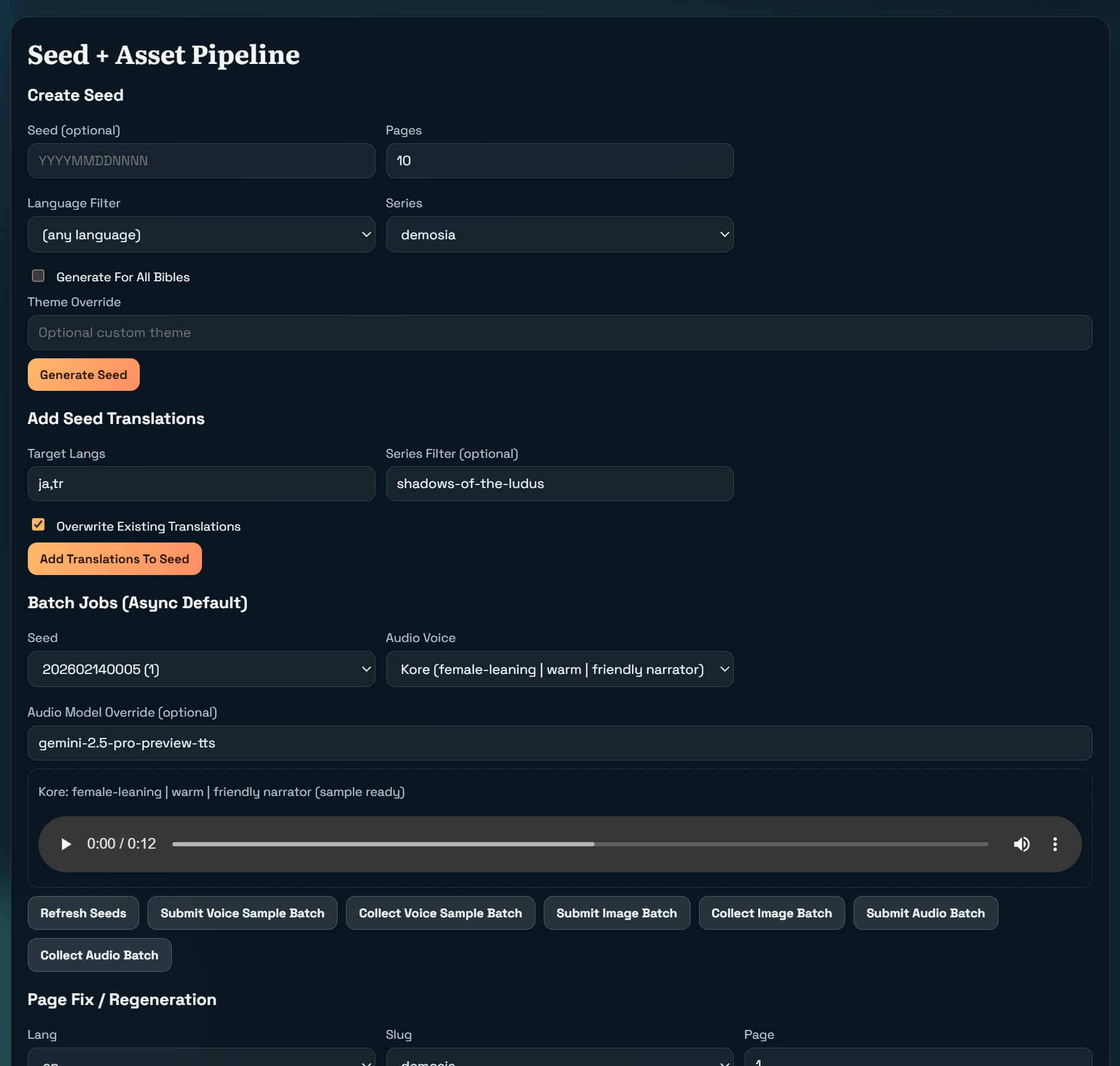Click the Add Seed Translations heading
The image size is (1120, 1066).
[116, 419]
